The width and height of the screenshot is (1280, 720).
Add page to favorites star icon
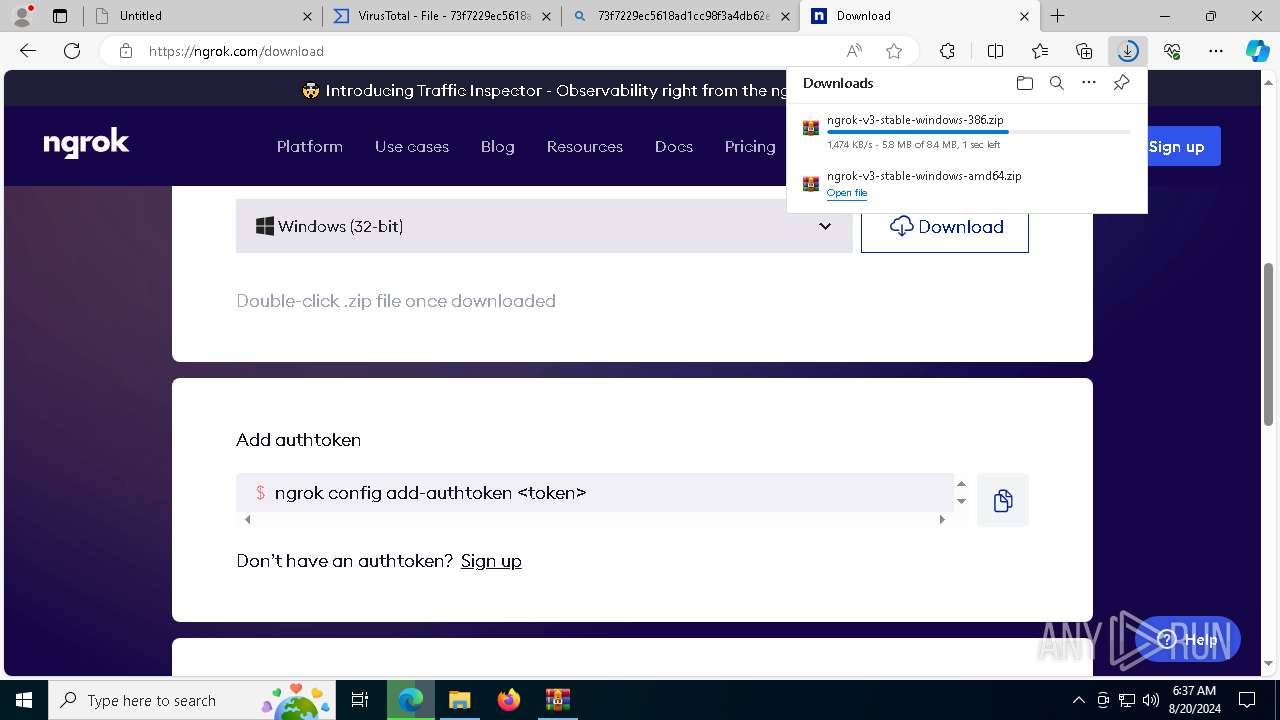click(x=894, y=51)
